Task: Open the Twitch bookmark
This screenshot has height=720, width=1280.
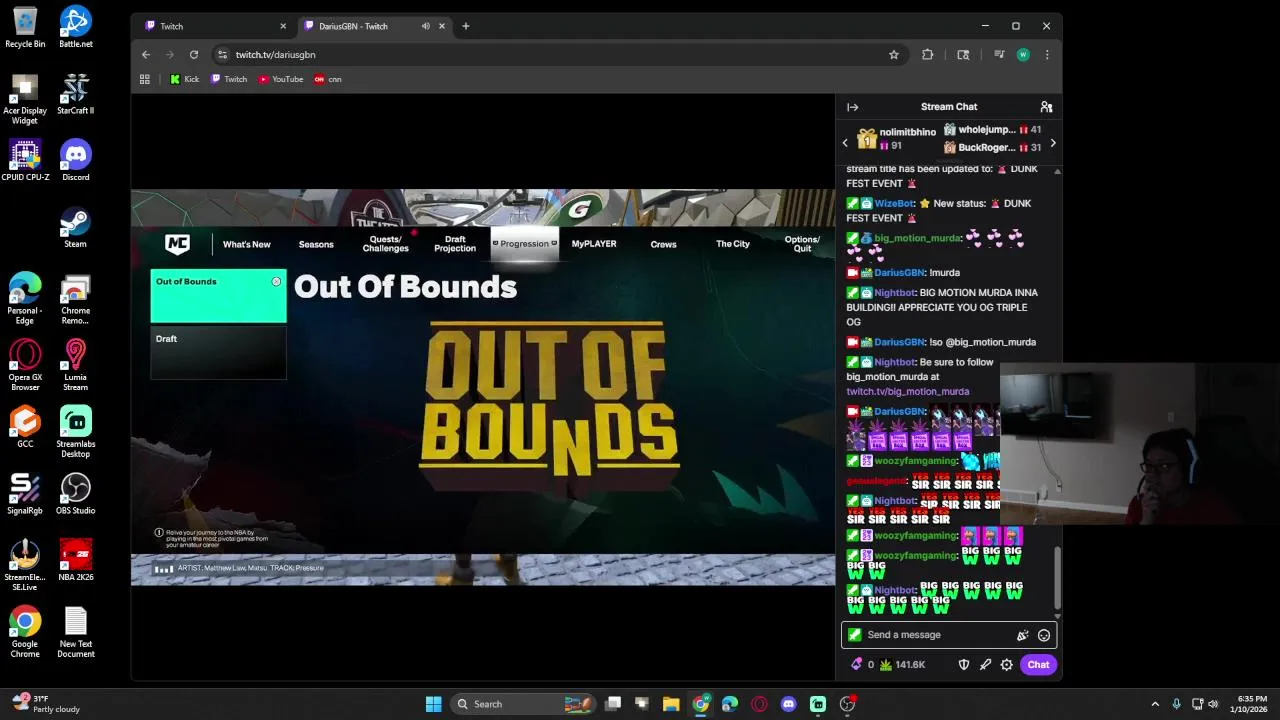Action: [229, 79]
